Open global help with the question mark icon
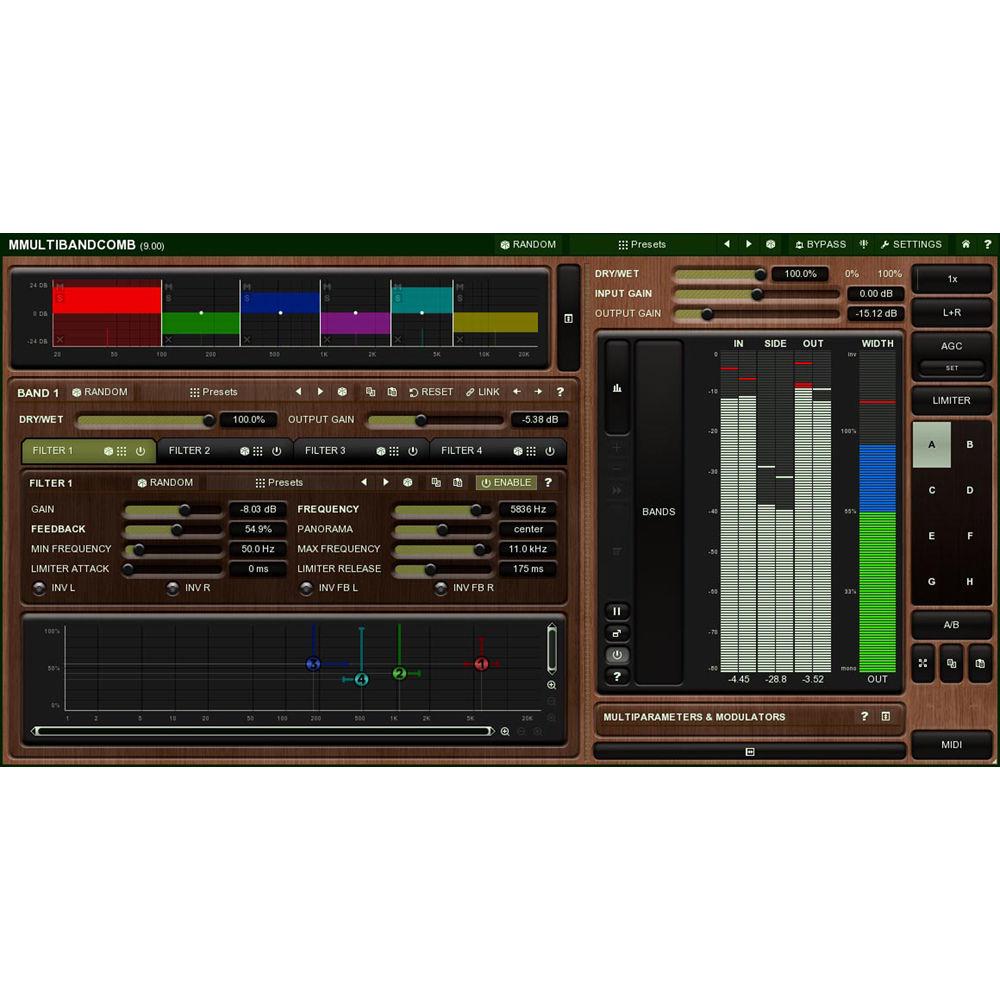This screenshot has height=1000, width=1000. (x=988, y=244)
